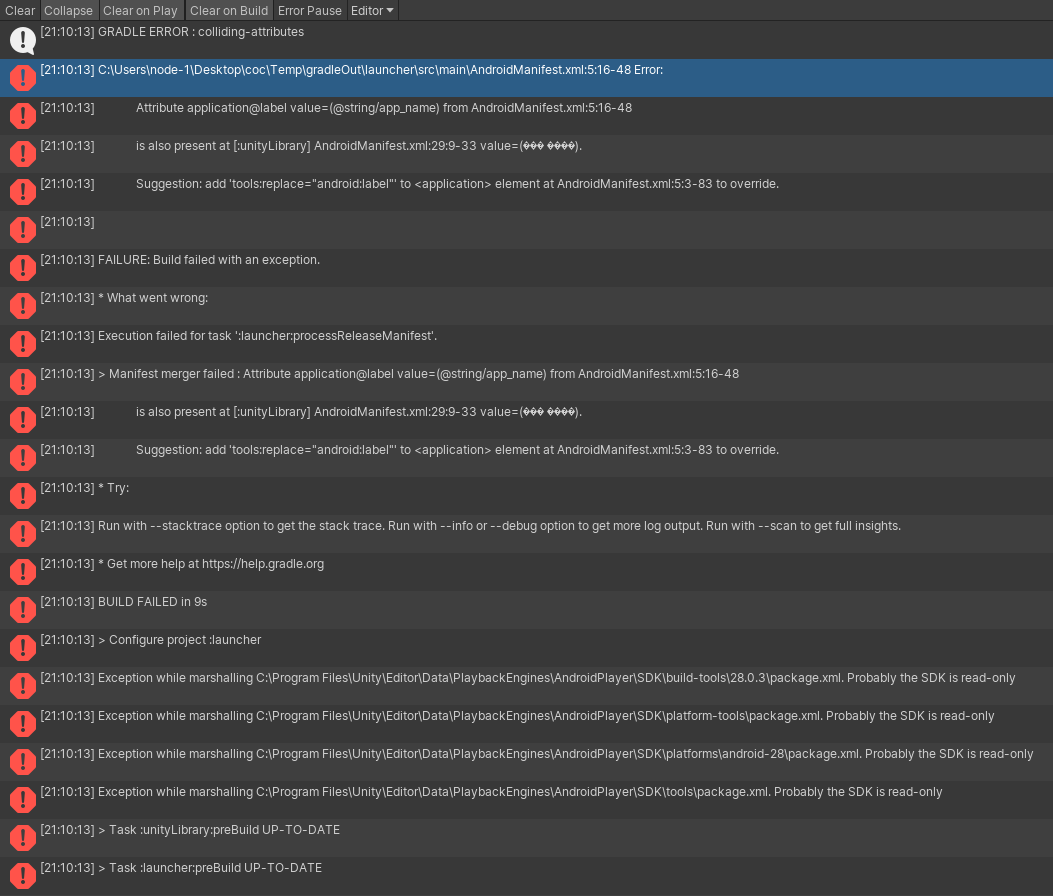The width and height of the screenshot is (1053, 896).
Task: Toggle the Error Pause option
Action: coord(310,11)
